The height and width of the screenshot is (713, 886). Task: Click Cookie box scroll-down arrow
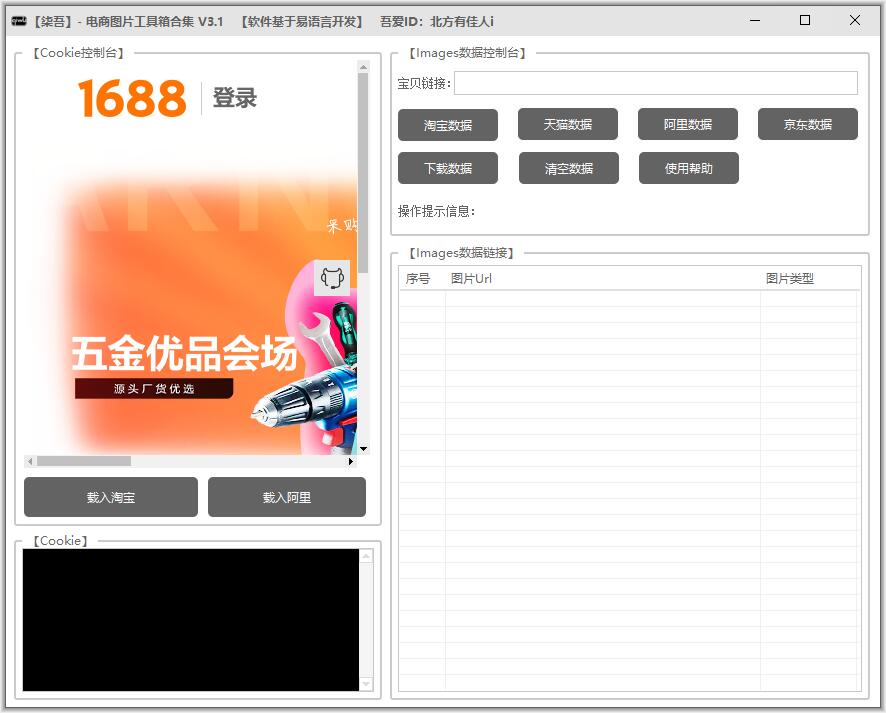point(366,684)
